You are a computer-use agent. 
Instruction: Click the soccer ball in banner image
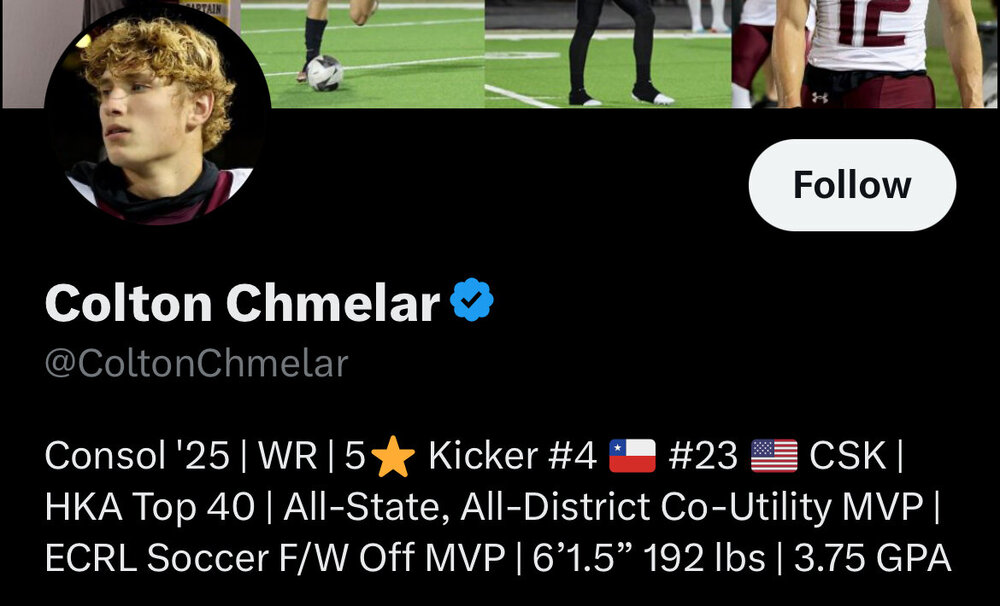coord(325,73)
